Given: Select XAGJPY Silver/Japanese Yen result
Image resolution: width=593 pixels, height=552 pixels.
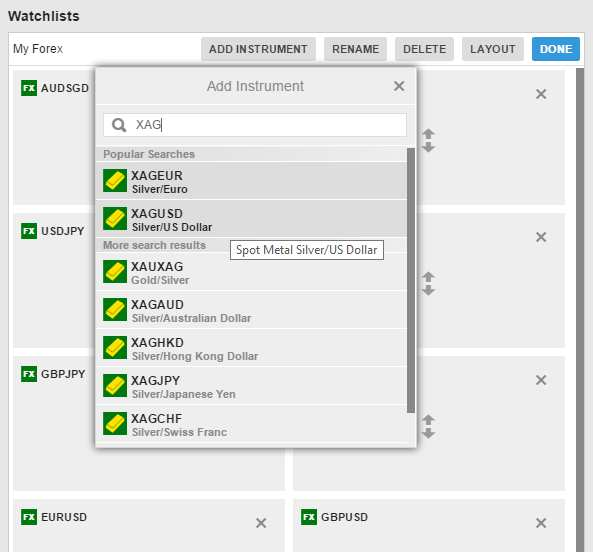Looking at the screenshot, I should (x=251, y=386).
